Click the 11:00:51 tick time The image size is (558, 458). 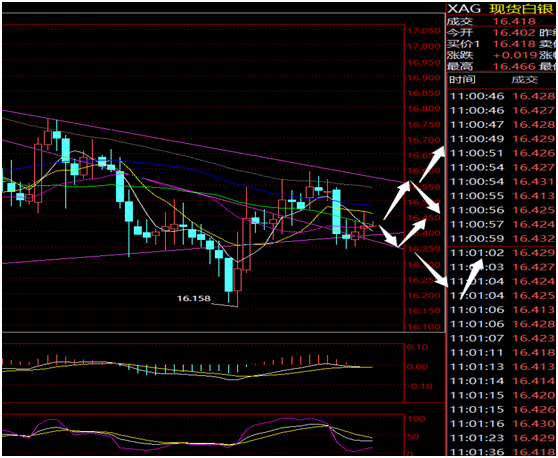coord(477,153)
